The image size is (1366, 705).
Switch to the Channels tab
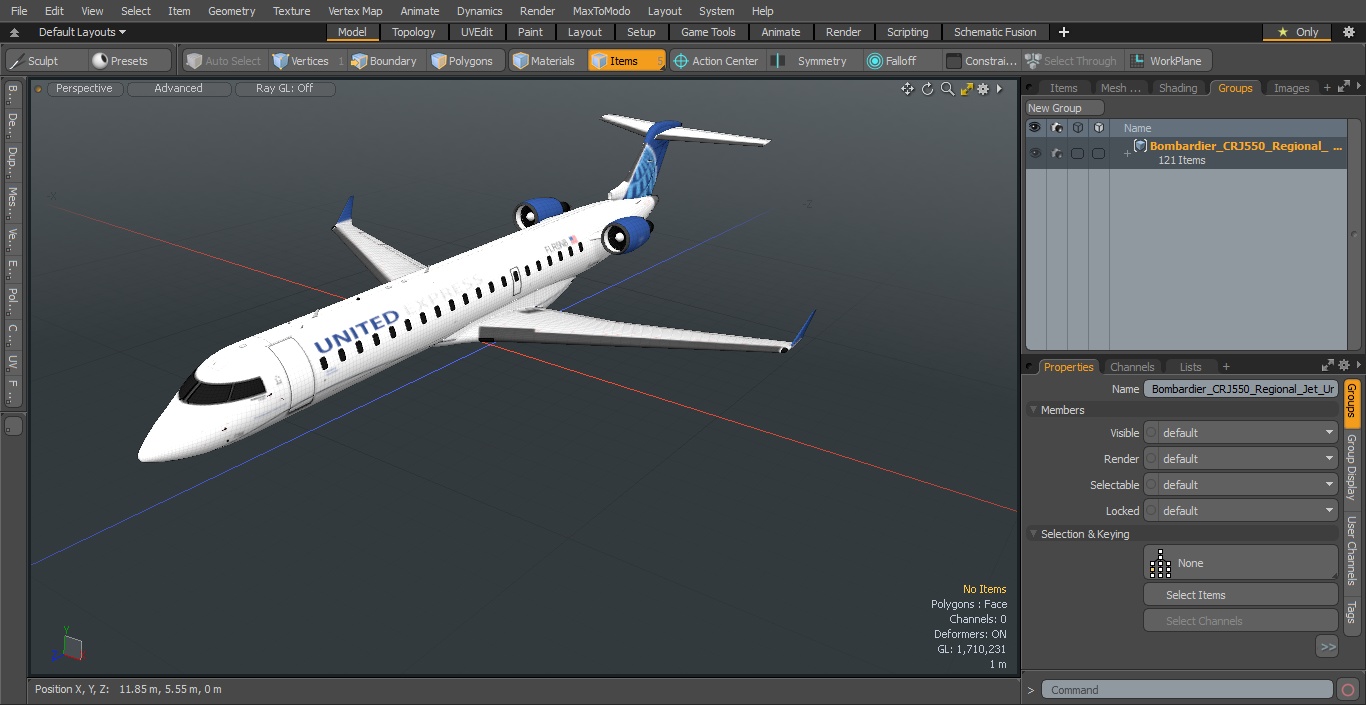pyautogui.click(x=1132, y=367)
